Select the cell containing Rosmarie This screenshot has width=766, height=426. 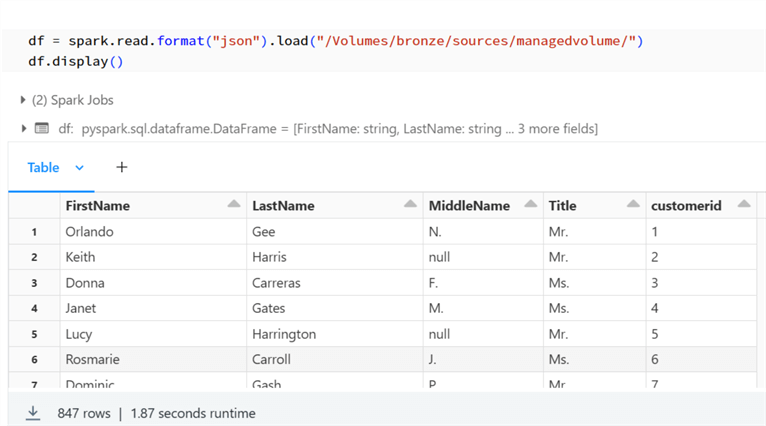click(x=153, y=360)
